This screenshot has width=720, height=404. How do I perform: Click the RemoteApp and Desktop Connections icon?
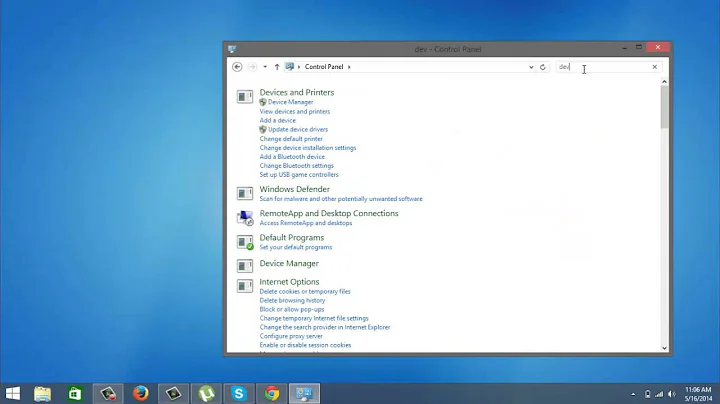245,218
